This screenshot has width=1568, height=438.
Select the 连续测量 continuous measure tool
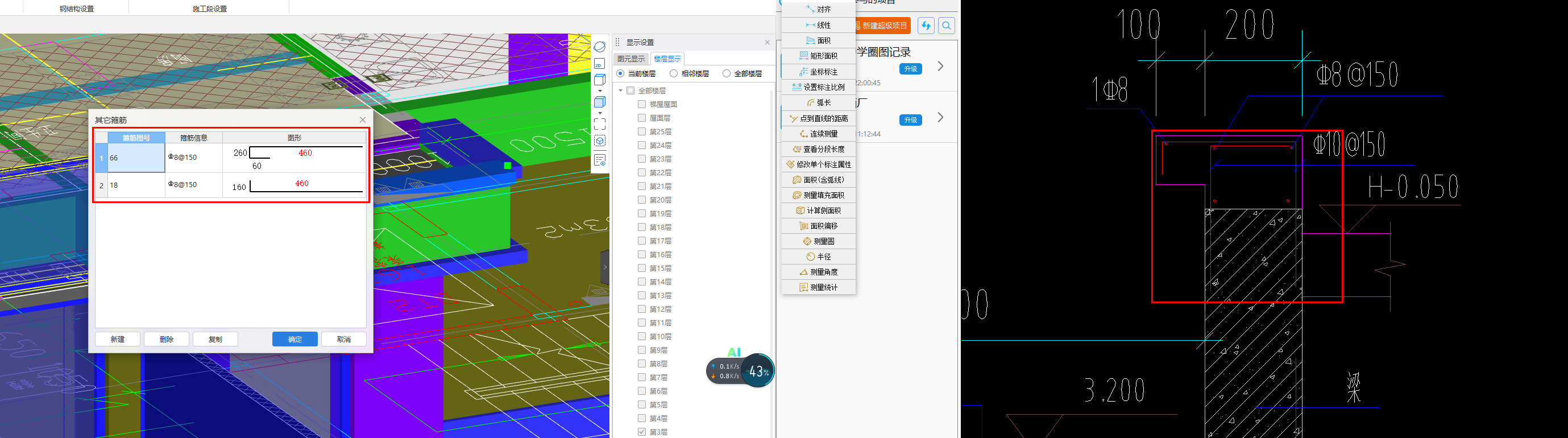pyautogui.click(x=819, y=134)
